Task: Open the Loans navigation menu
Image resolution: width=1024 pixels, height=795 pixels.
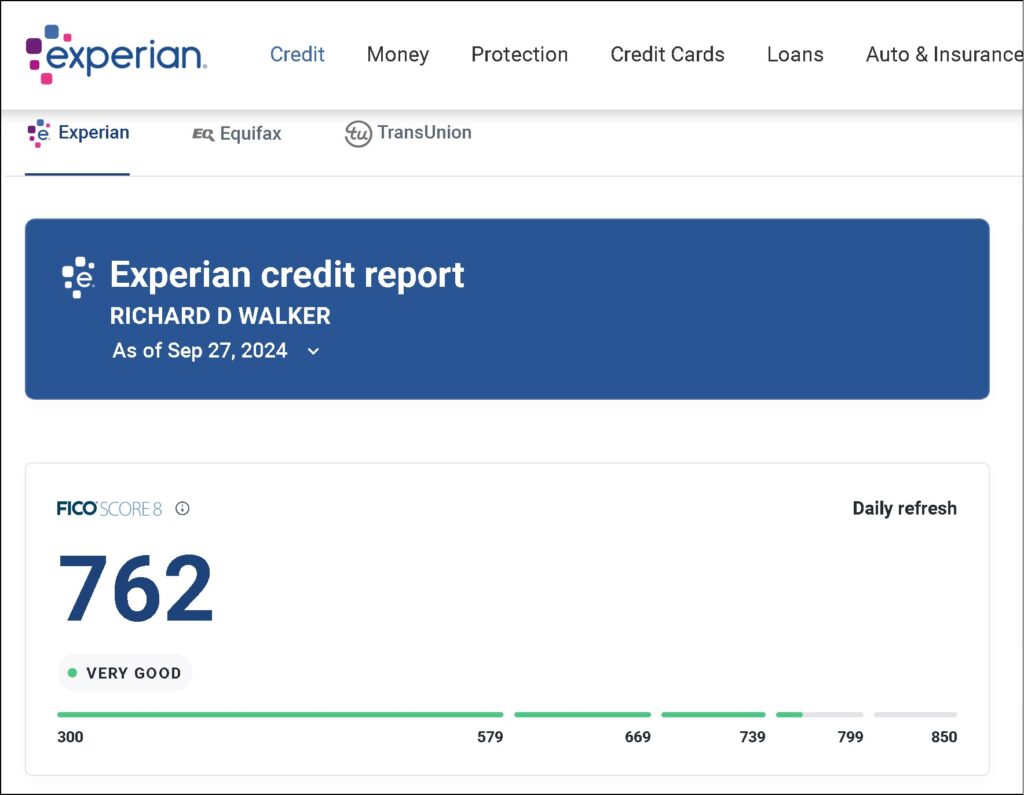Action: pyautogui.click(x=795, y=54)
